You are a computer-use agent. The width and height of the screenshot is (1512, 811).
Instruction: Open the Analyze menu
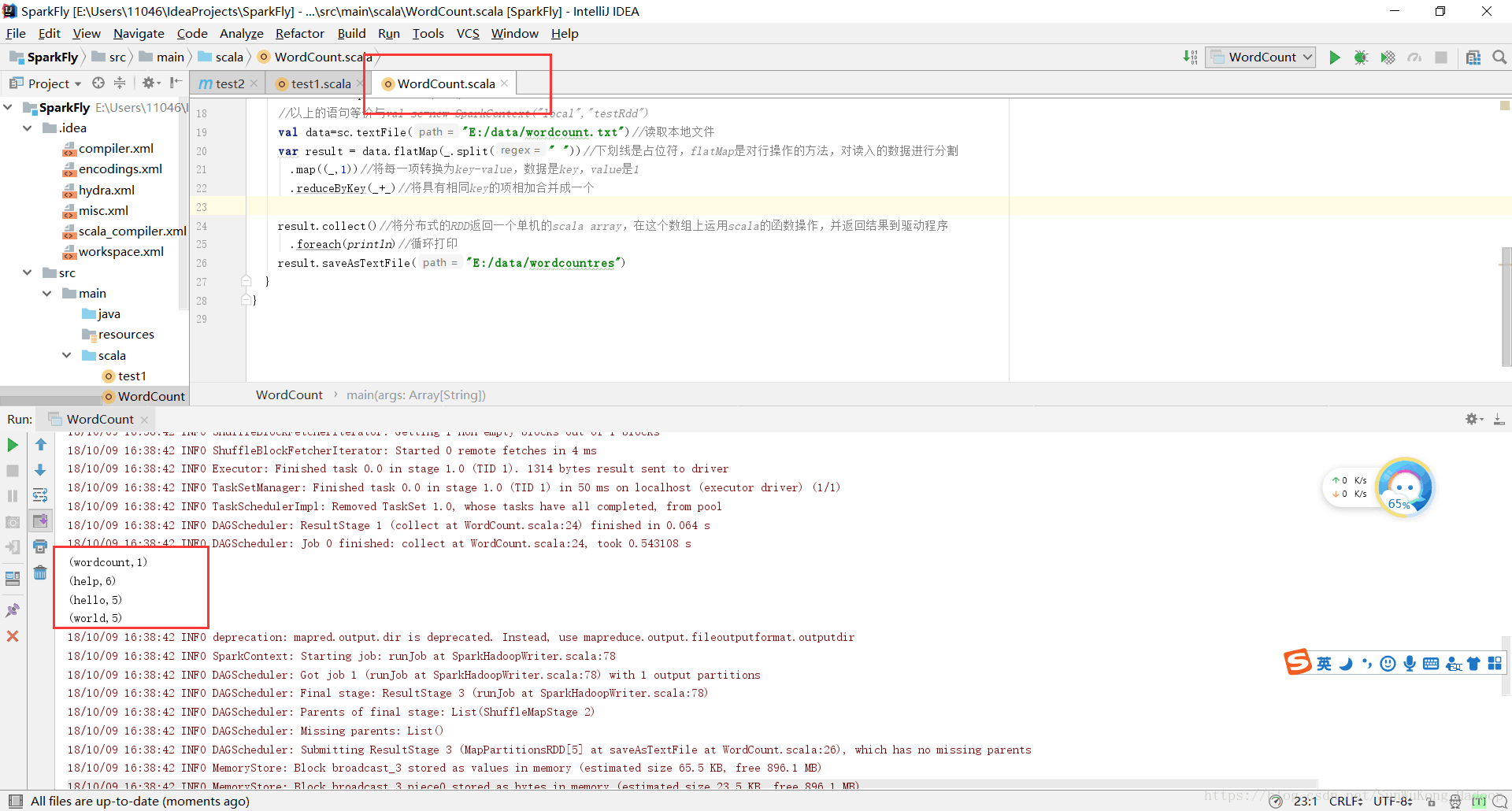click(241, 33)
